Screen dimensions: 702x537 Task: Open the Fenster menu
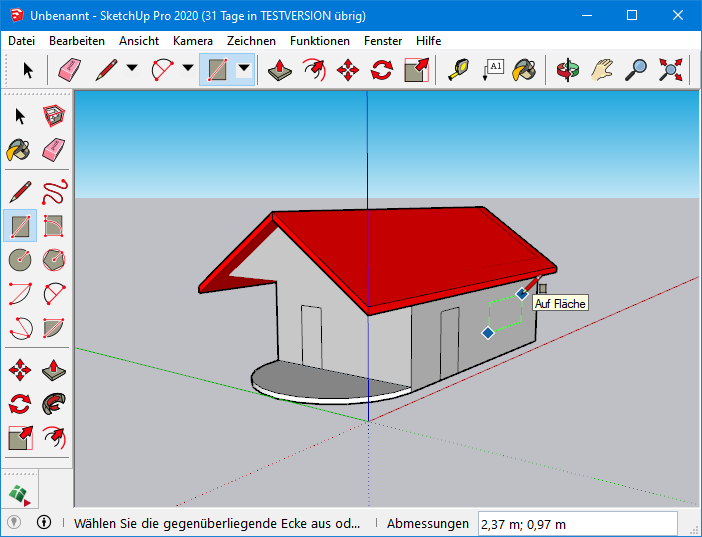pyautogui.click(x=383, y=41)
